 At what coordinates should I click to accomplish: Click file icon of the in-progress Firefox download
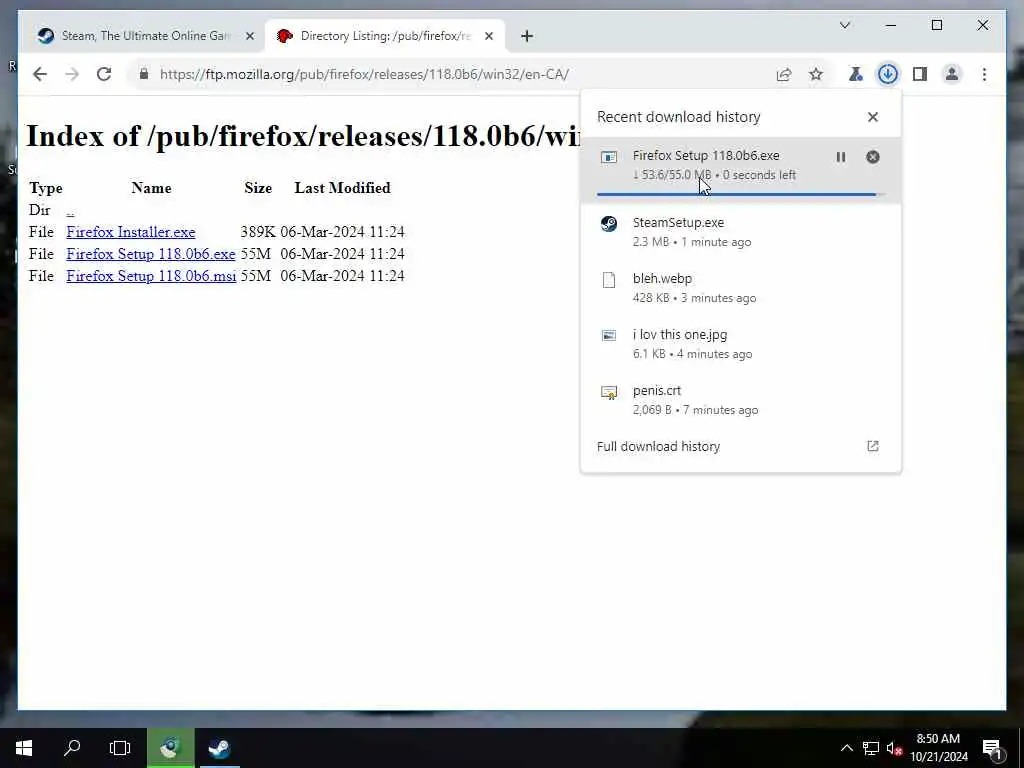pos(609,157)
